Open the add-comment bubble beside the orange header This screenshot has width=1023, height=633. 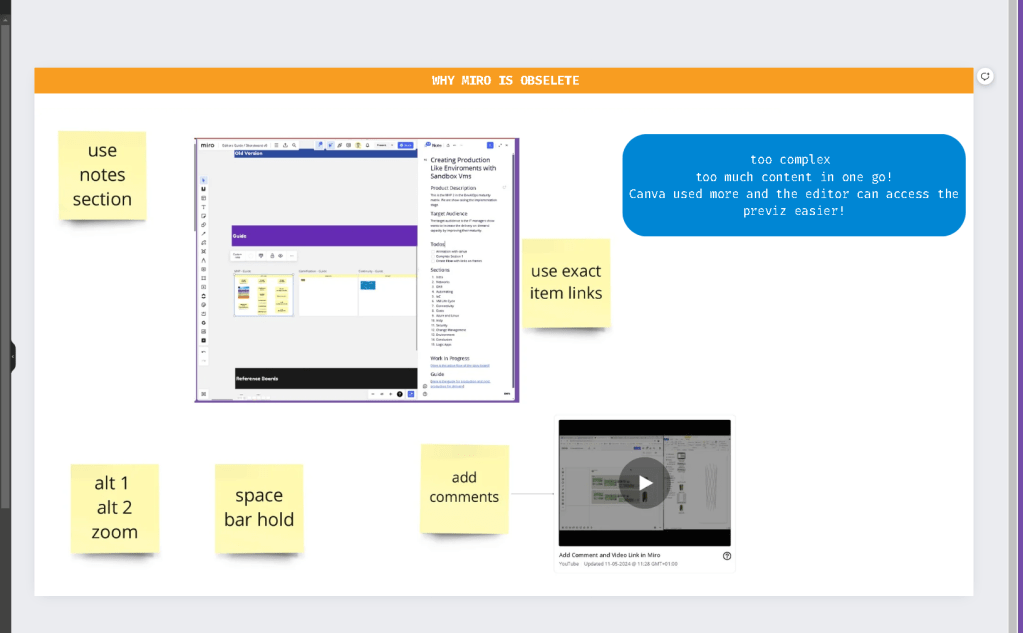(985, 76)
